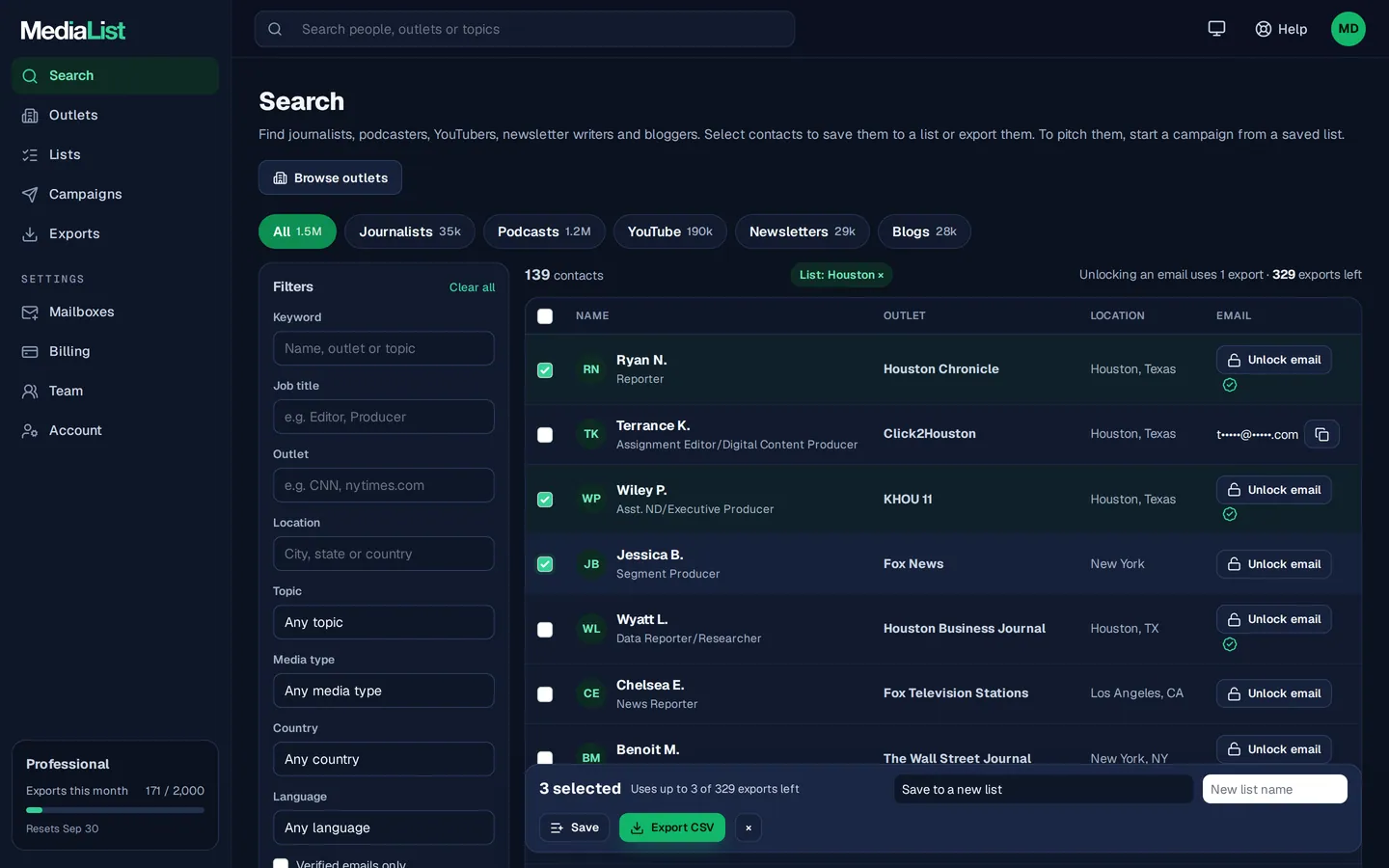The width and height of the screenshot is (1389, 868).
Task: Uncheck Jessica B.'s row checkbox
Action: [545, 564]
